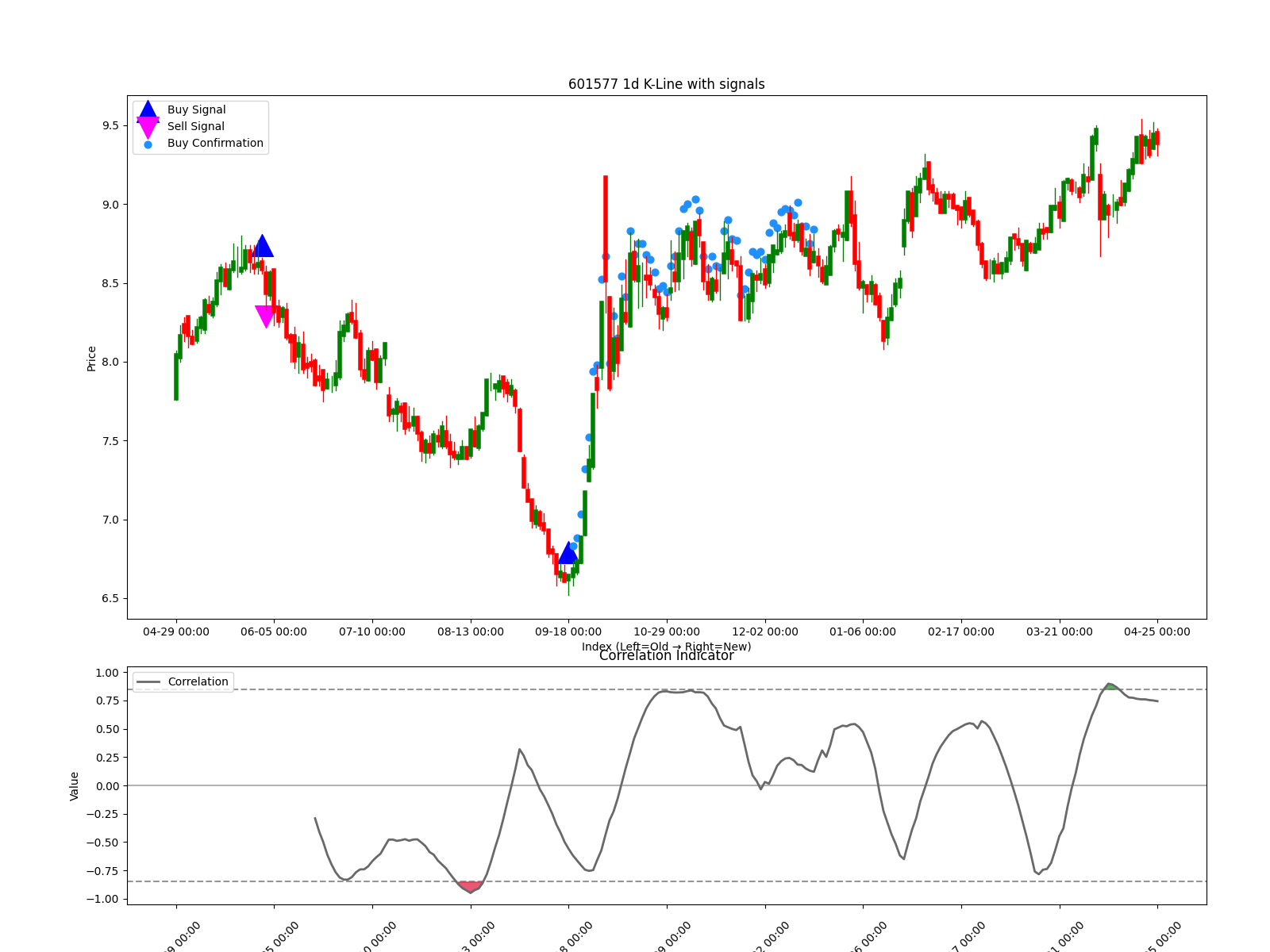1270x952 pixels.
Task: Click the 6.5 price axis tick
Action: pyautogui.click(x=110, y=599)
